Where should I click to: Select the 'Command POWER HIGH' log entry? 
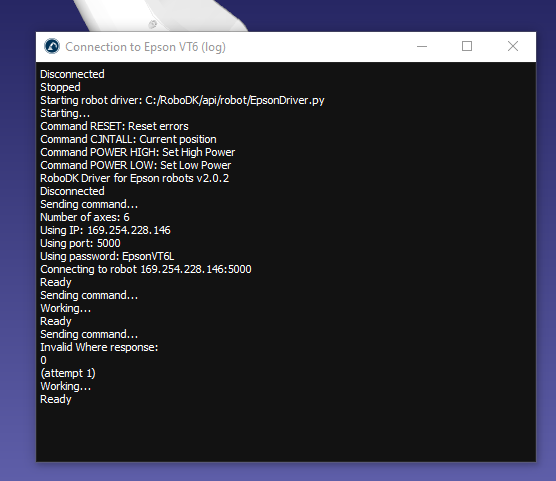tap(138, 153)
